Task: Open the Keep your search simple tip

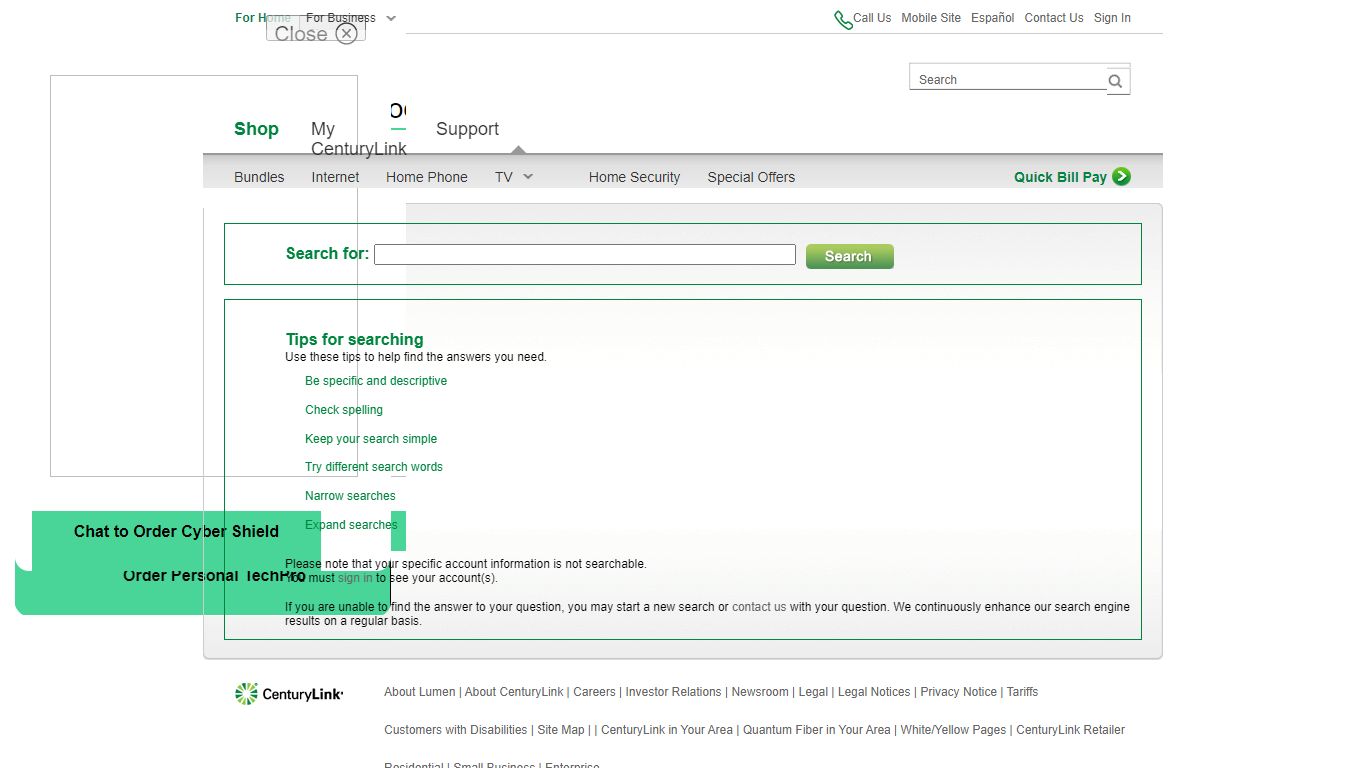Action: point(371,439)
